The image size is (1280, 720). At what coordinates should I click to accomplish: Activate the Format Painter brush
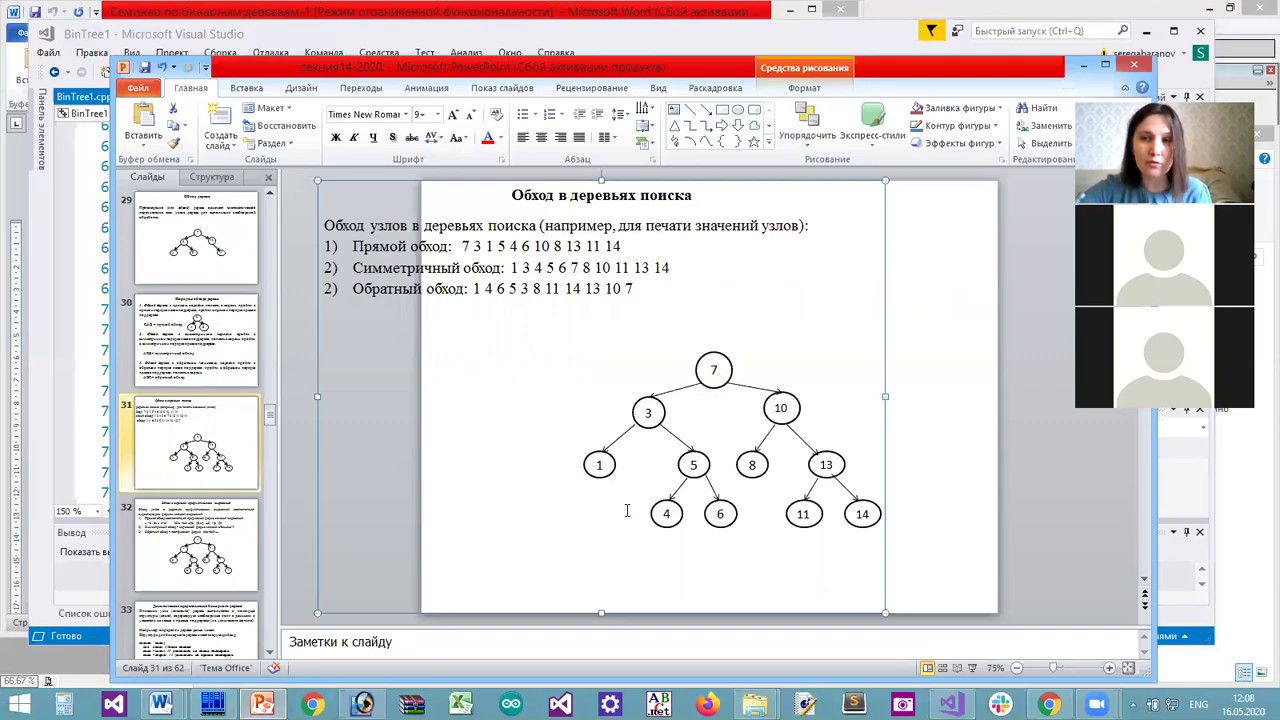point(173,143)
